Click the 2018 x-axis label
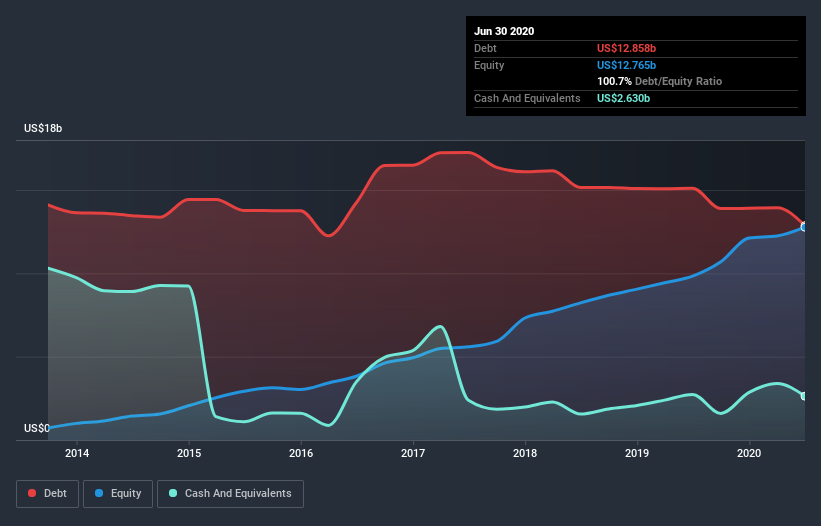821x526 pixels. click(525, 453)
